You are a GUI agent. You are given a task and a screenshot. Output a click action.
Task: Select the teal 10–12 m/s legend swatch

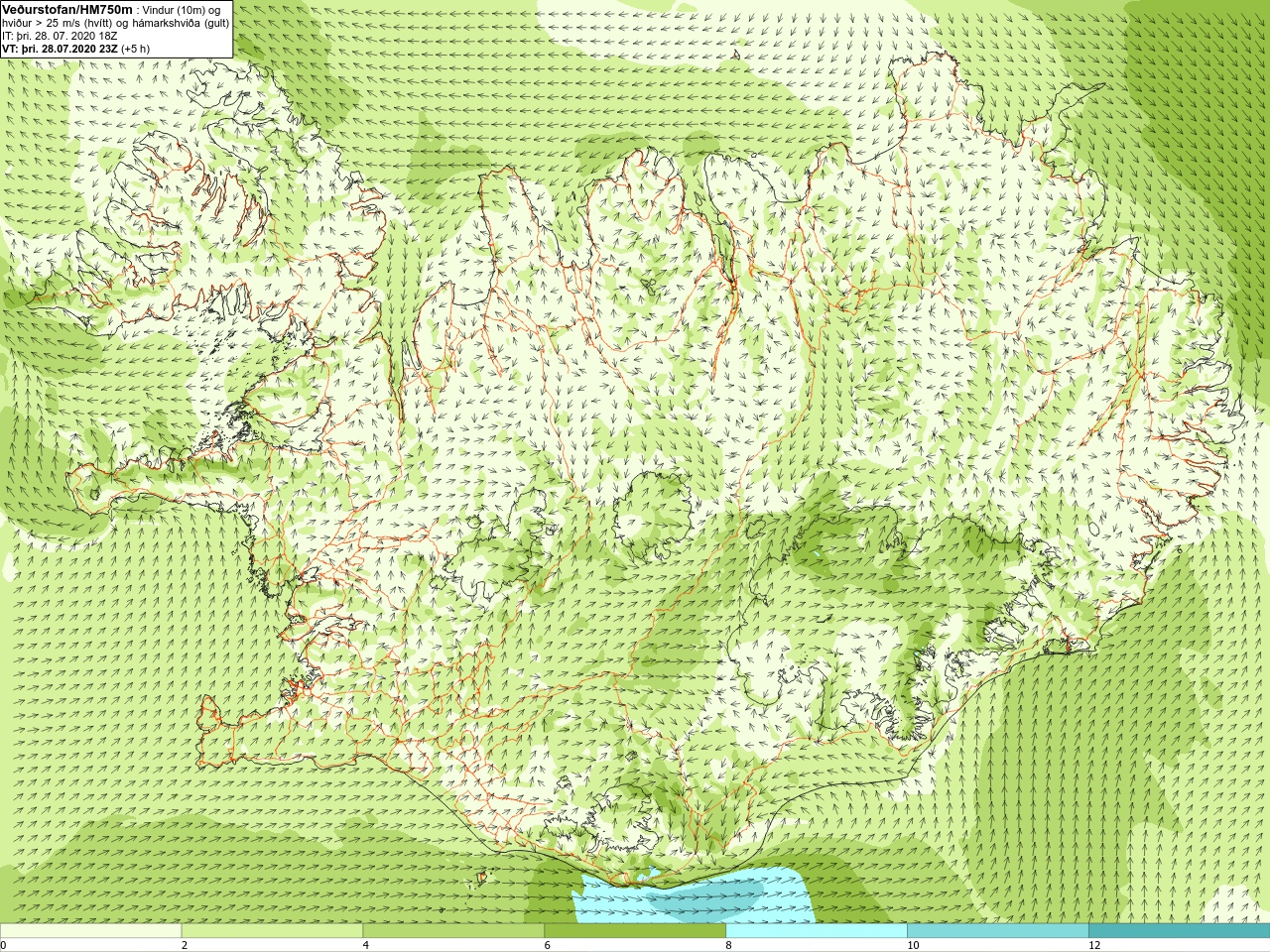click(998, 931)
